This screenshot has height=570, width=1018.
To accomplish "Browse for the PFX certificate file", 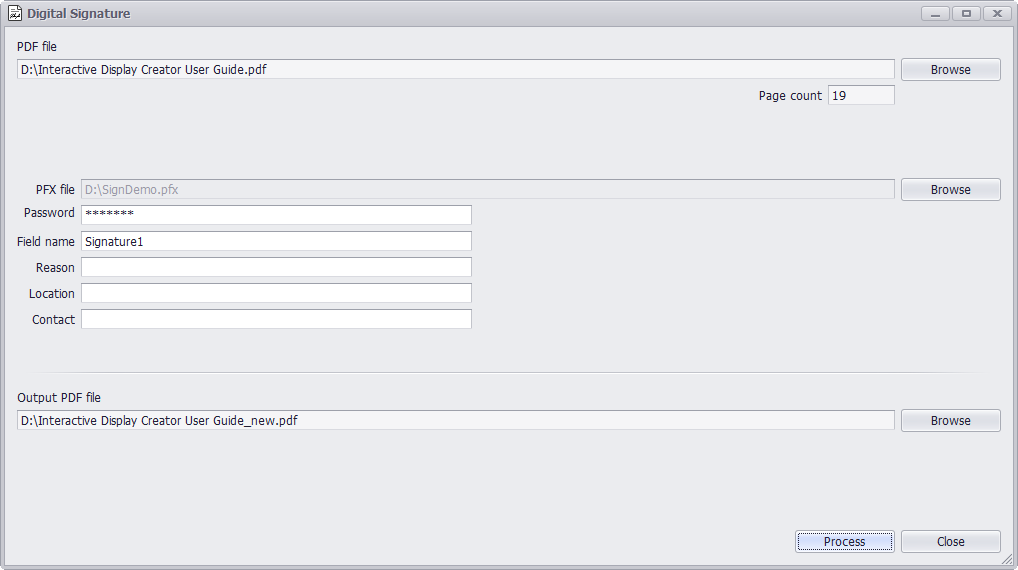I will (950, 190).
